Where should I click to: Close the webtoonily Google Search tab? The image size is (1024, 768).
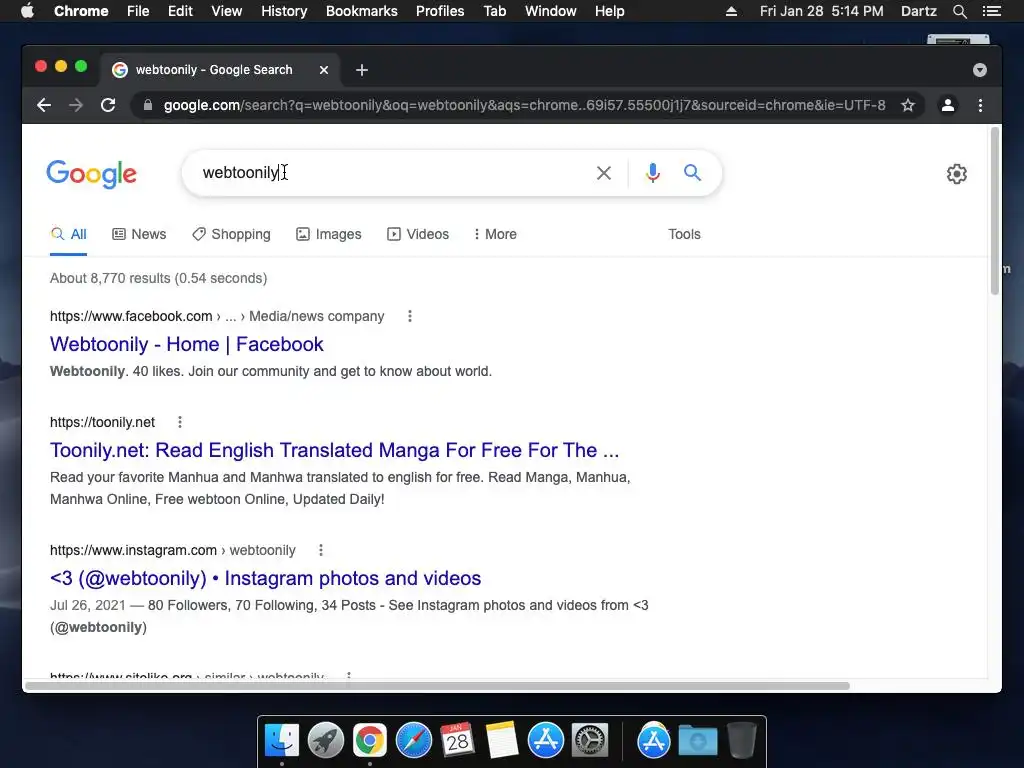324,70
